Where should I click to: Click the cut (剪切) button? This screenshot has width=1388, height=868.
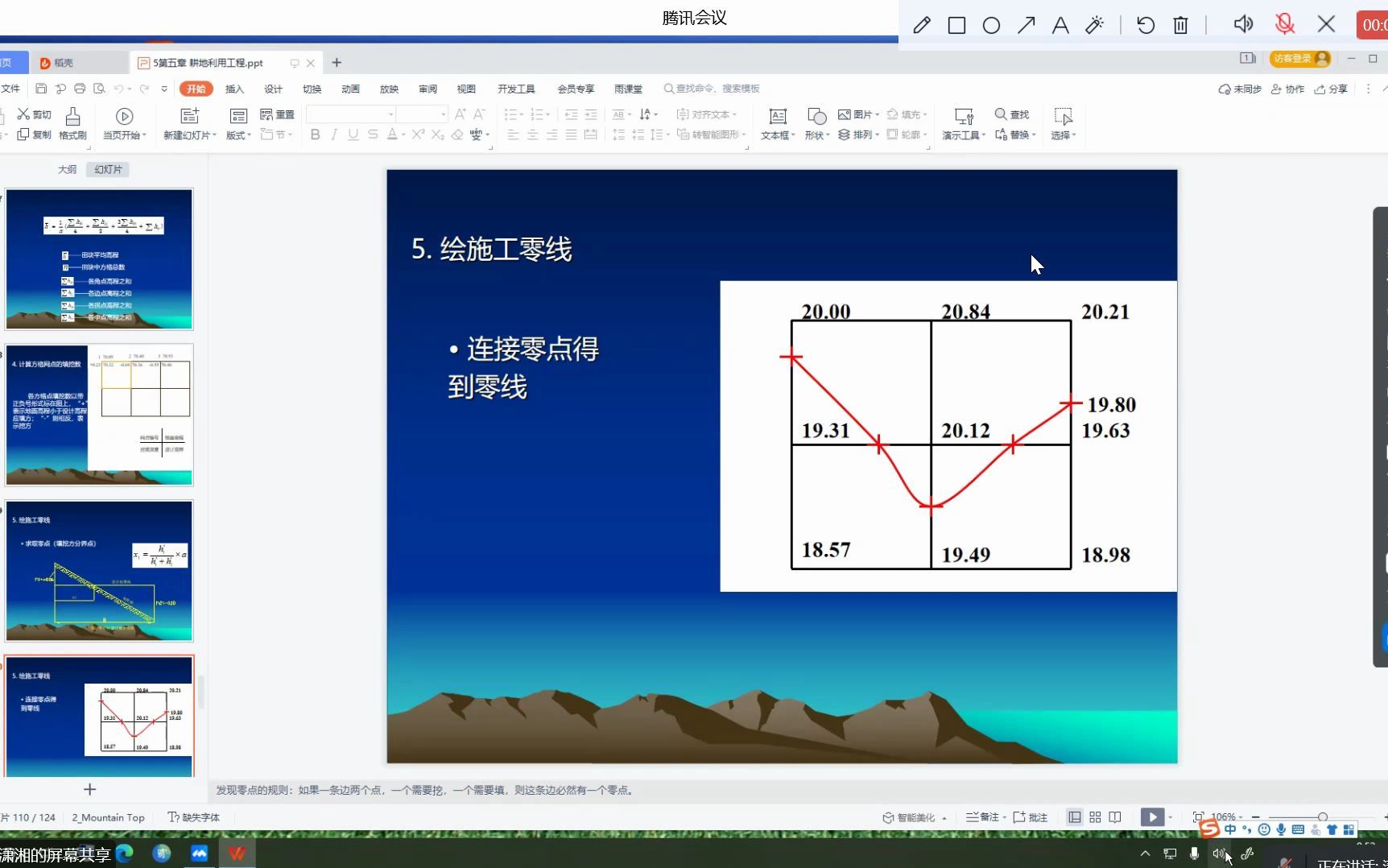coord(34,114)
